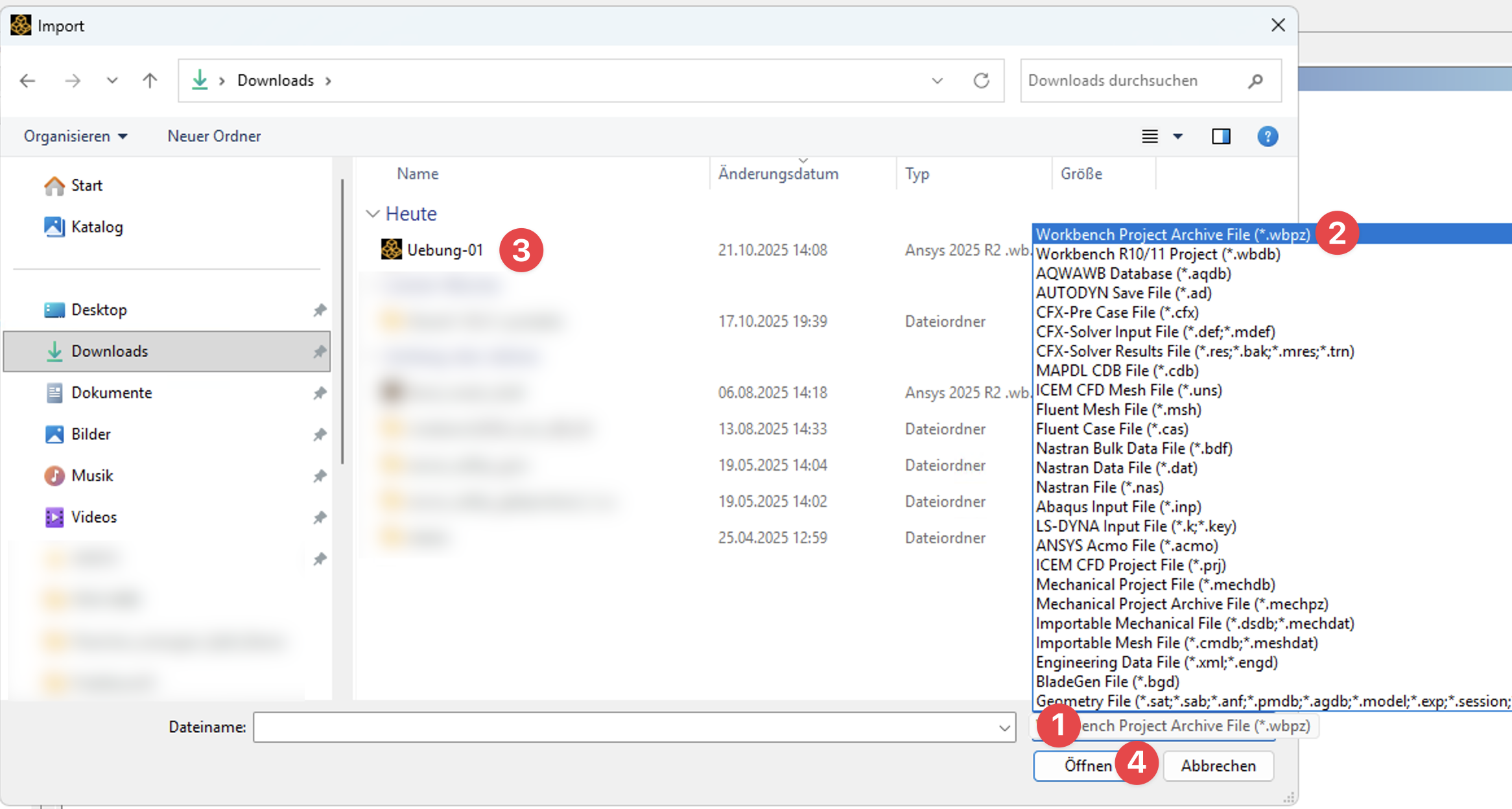Viewport: 1512px width, 809px height.
Task: Expand the Dateiname history dropdown
Action: click(x=1004, y=727)
